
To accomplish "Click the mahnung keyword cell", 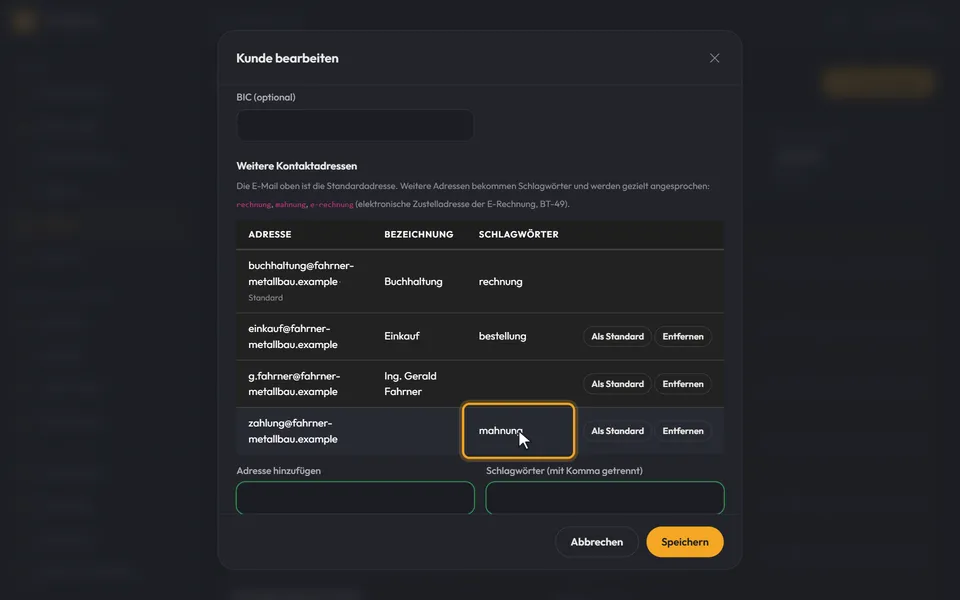I will 518,431.
